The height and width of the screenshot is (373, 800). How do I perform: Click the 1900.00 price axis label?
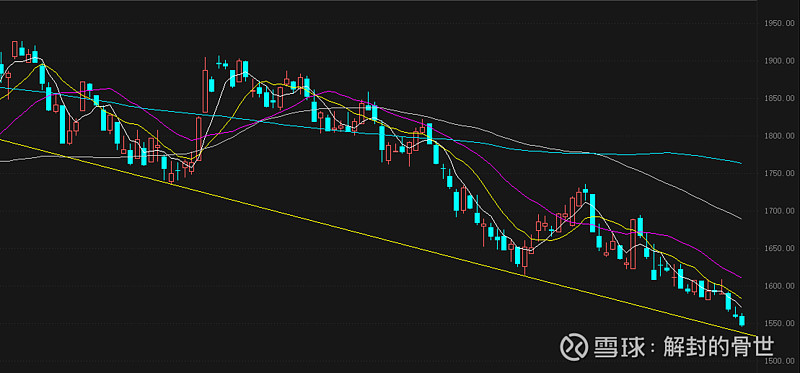780,61
